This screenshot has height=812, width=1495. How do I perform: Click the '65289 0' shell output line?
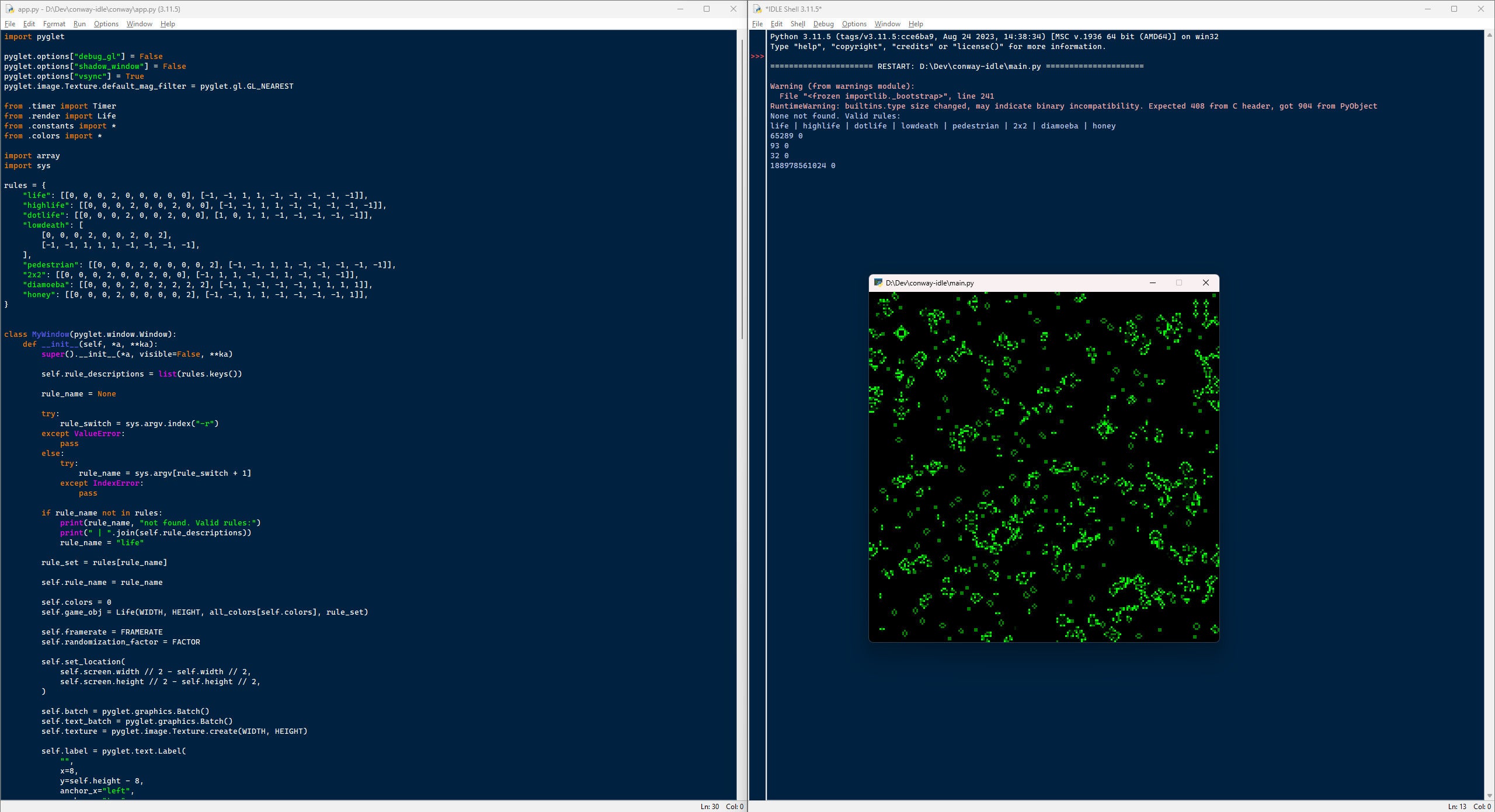pyautogui.click(x=786, y=135)
